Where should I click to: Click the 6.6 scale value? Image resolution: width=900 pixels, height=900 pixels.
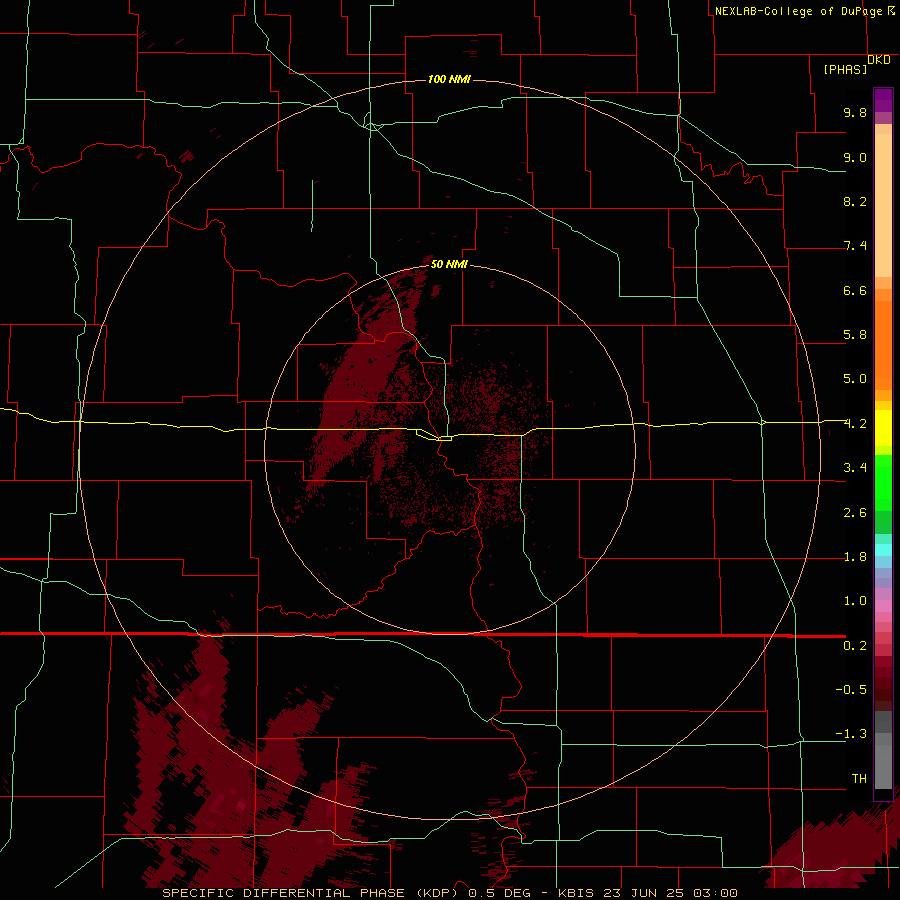(855, 290)
